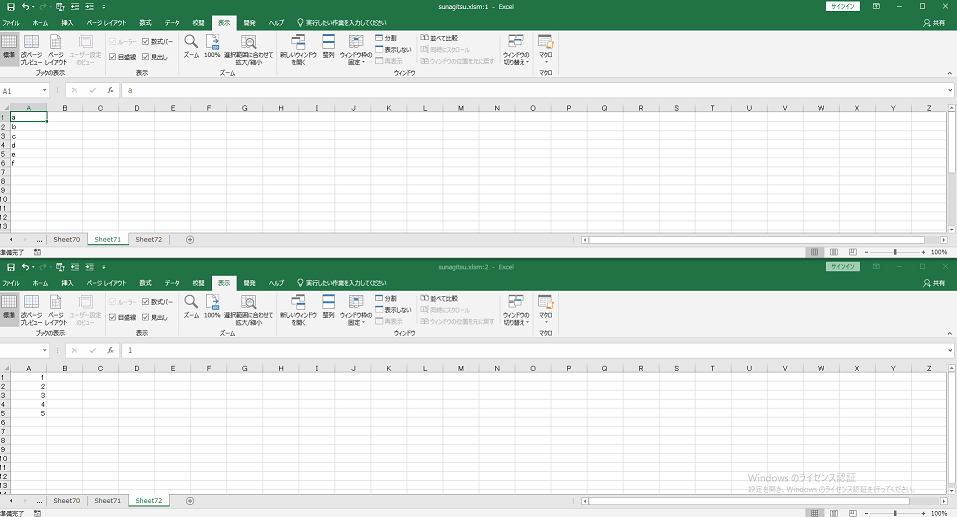Click Save icon in bottom window title bar

tap(10, 267)
